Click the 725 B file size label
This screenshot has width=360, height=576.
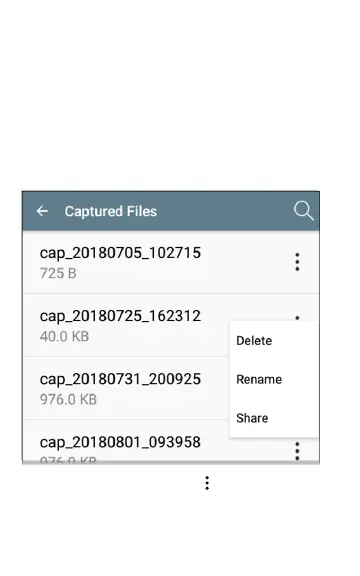point(58,273)
